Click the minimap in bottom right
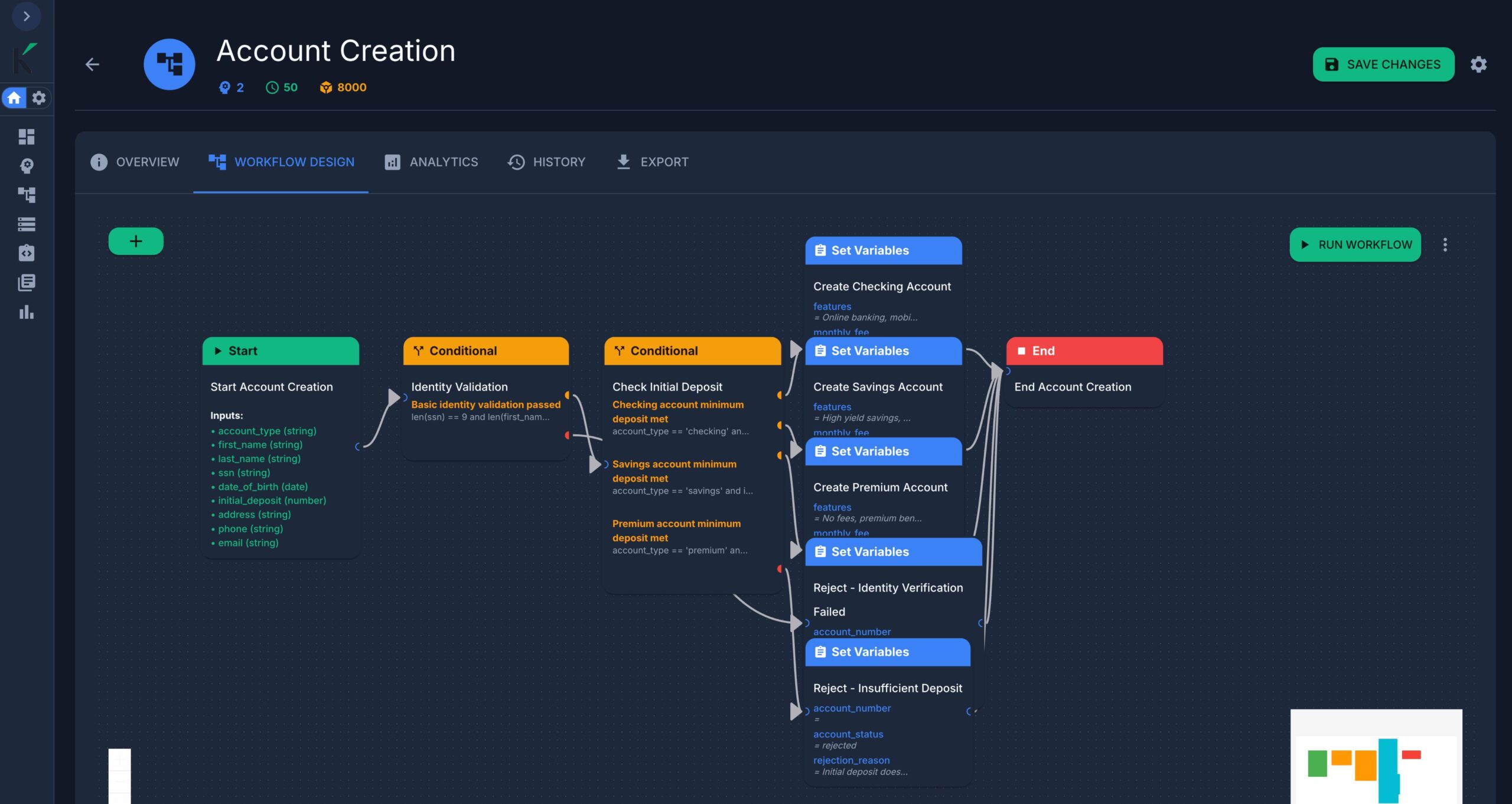The width and height of the screenshot is (1512, 804). pyautogui.click(x=1376, y=756)
